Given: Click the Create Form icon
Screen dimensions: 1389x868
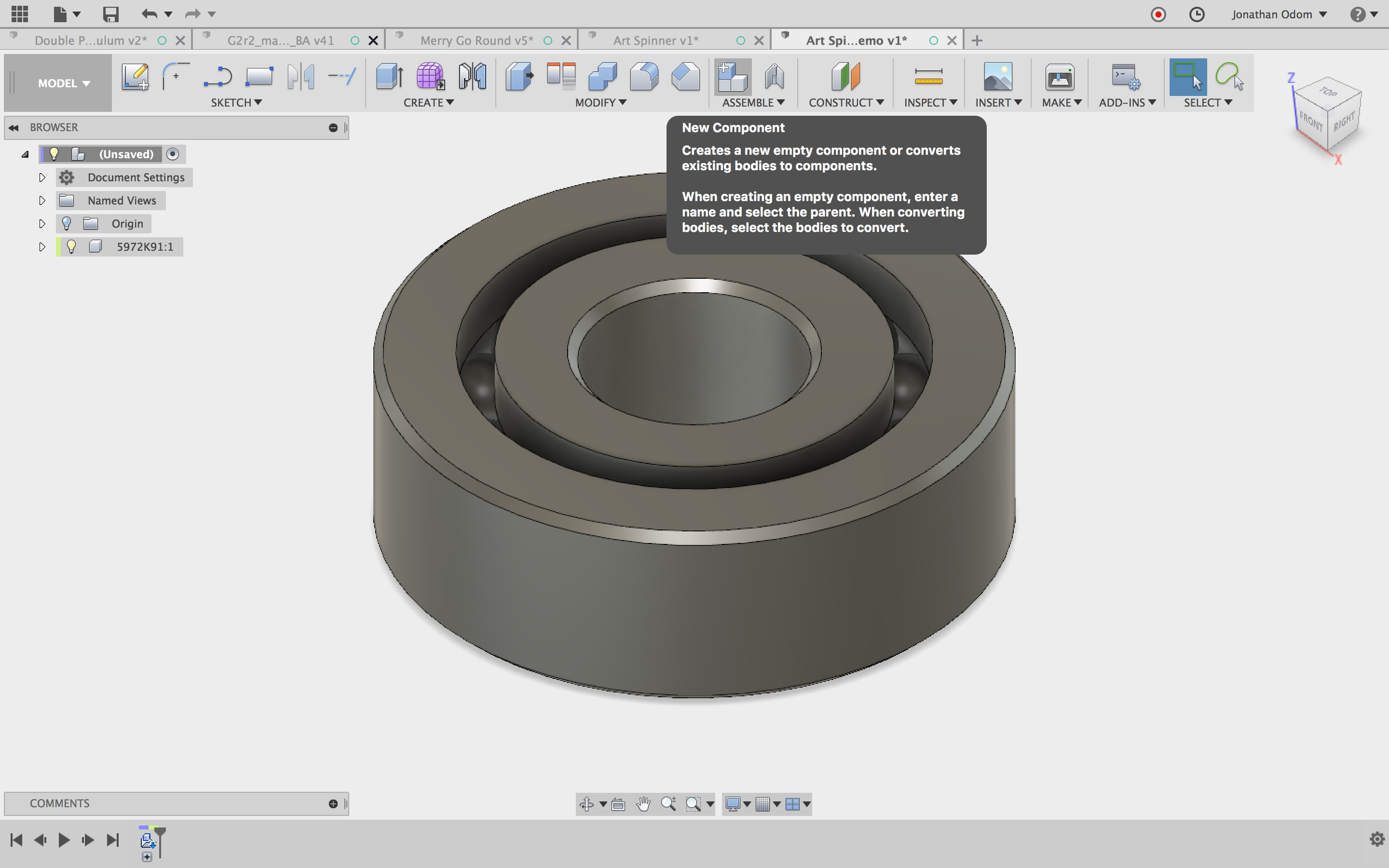Looking at the screenshot, I should pyautogui.click(x=430, y=77).
